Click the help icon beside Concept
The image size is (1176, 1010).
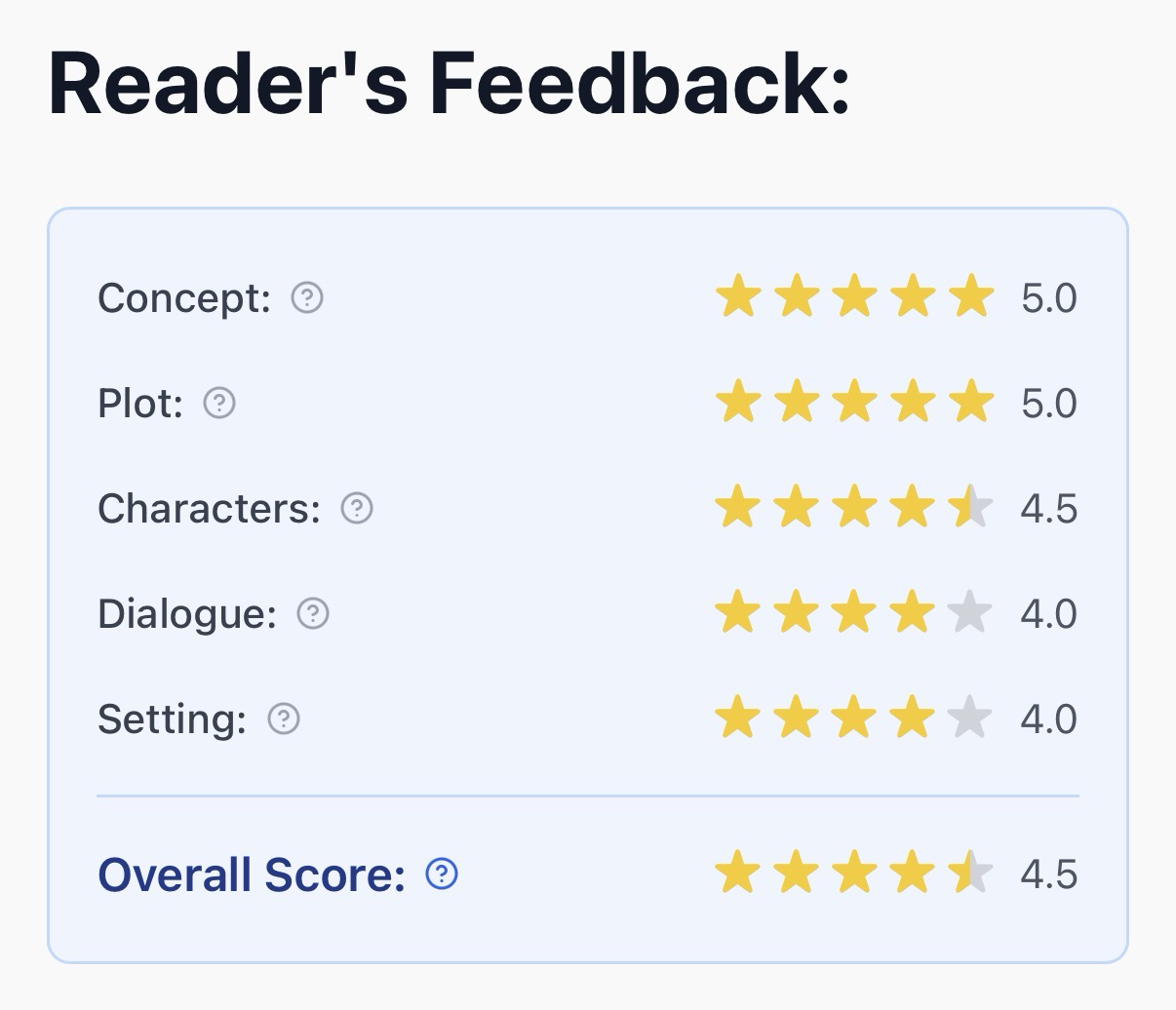click(x=307, y=297)
